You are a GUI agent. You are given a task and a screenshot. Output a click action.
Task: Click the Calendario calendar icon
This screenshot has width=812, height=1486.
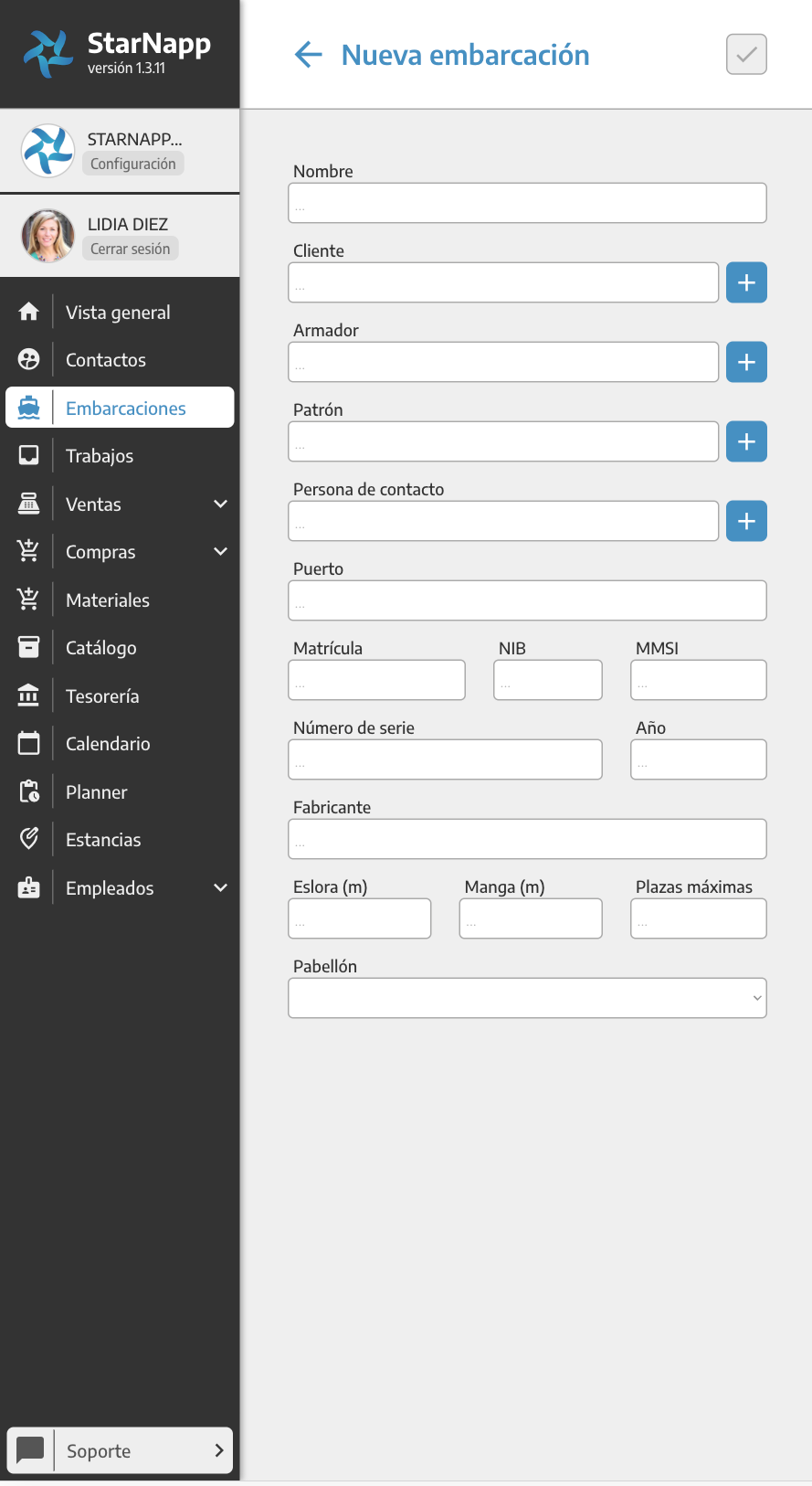coord(29,744)
